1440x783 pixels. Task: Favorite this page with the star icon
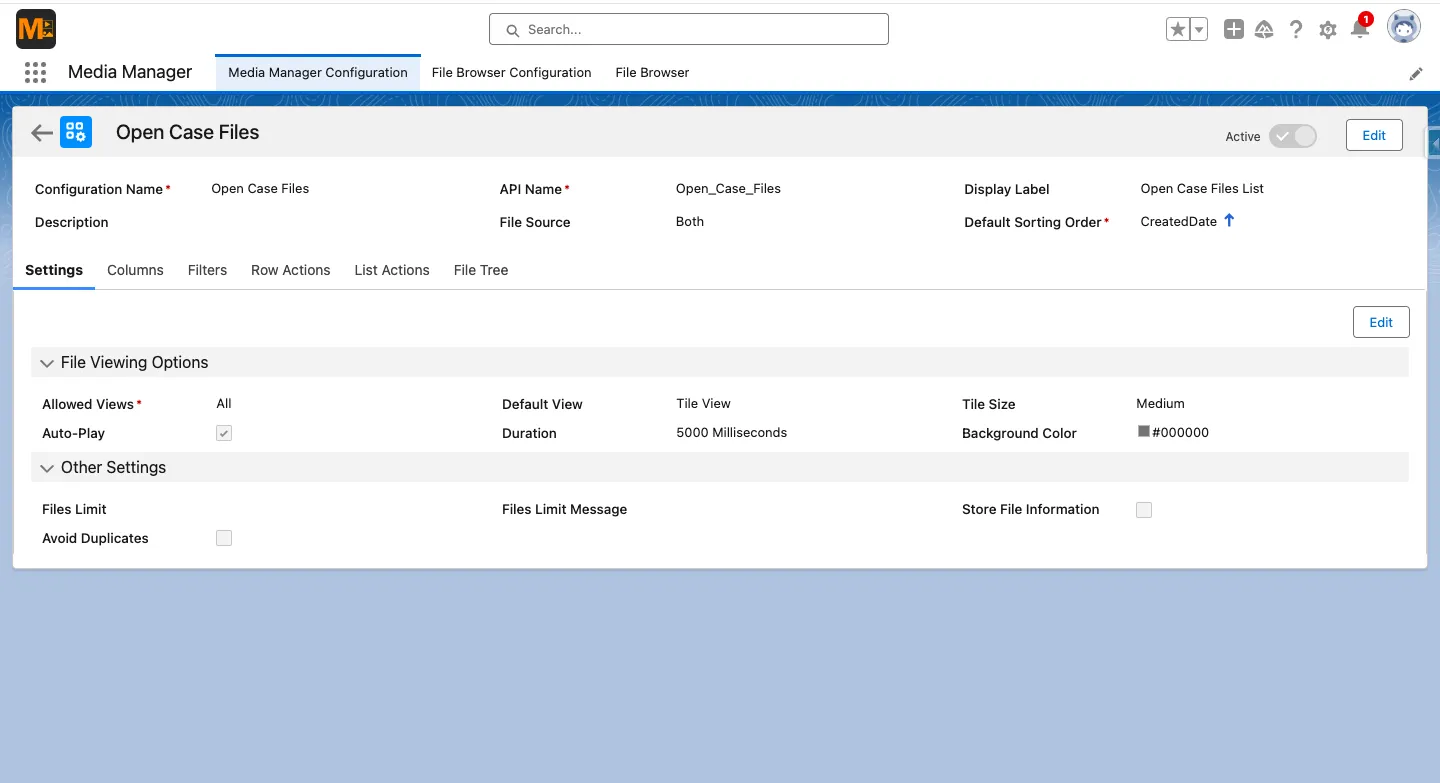click(1176, 29)
